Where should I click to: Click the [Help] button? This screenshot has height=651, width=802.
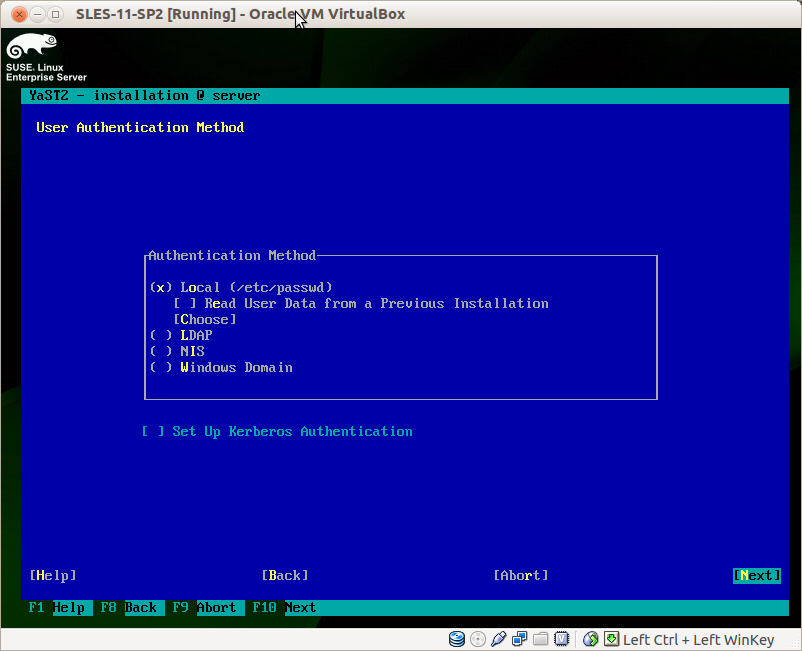tap(53, 576)
